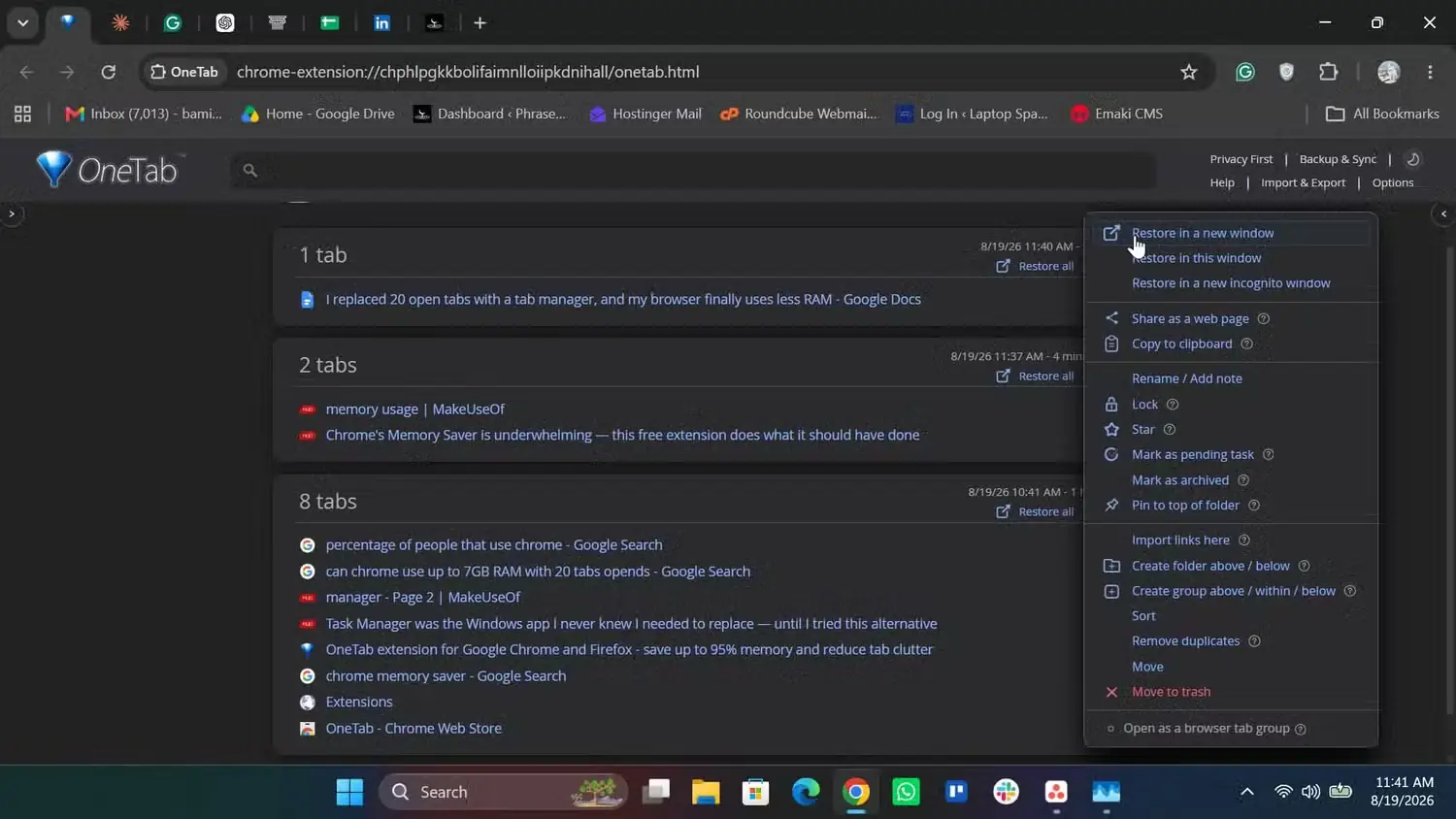
Task: Click the help icon next to Star
Action: click(1170, 429)
